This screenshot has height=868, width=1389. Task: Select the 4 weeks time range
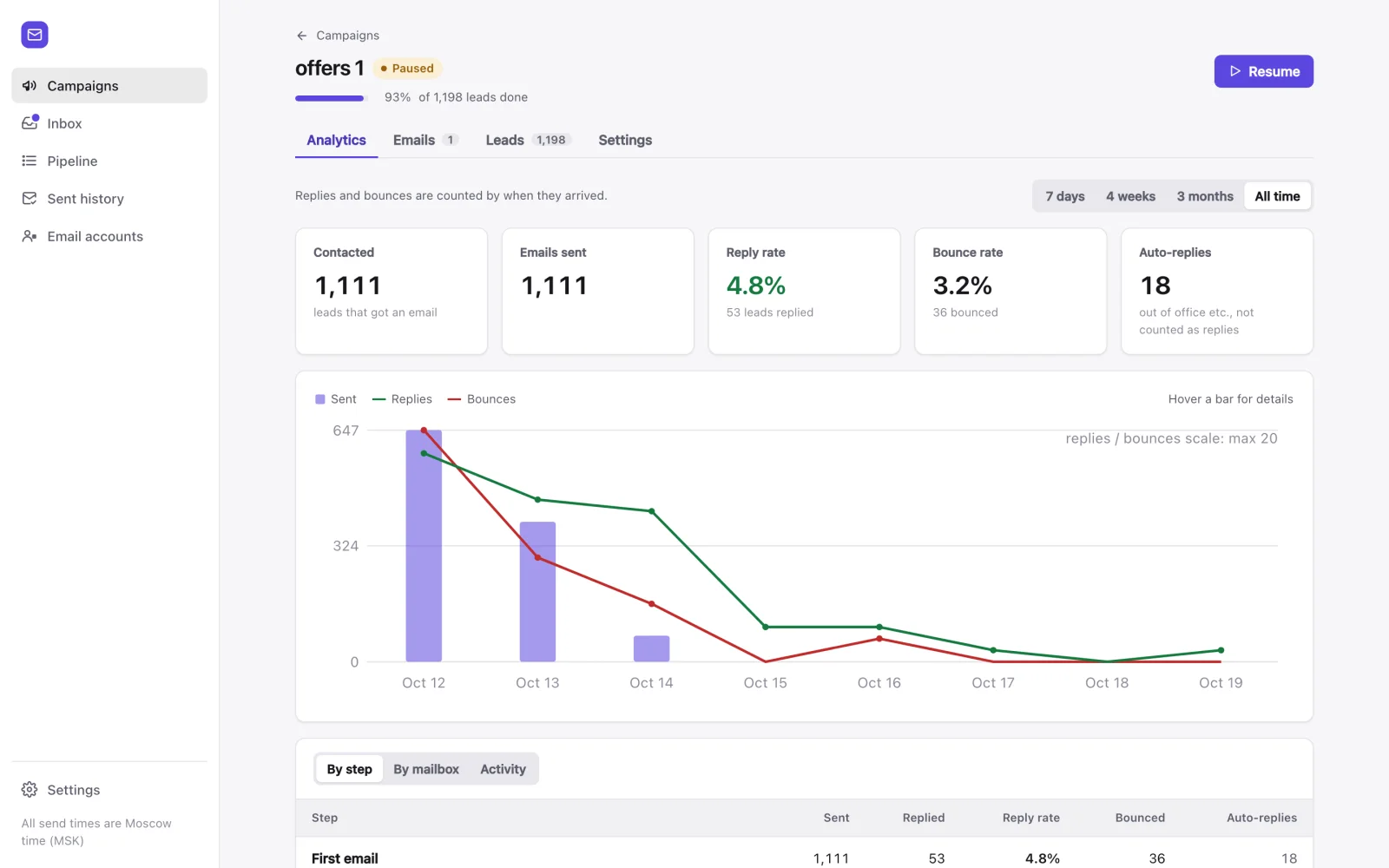(x=1130, y=196)
